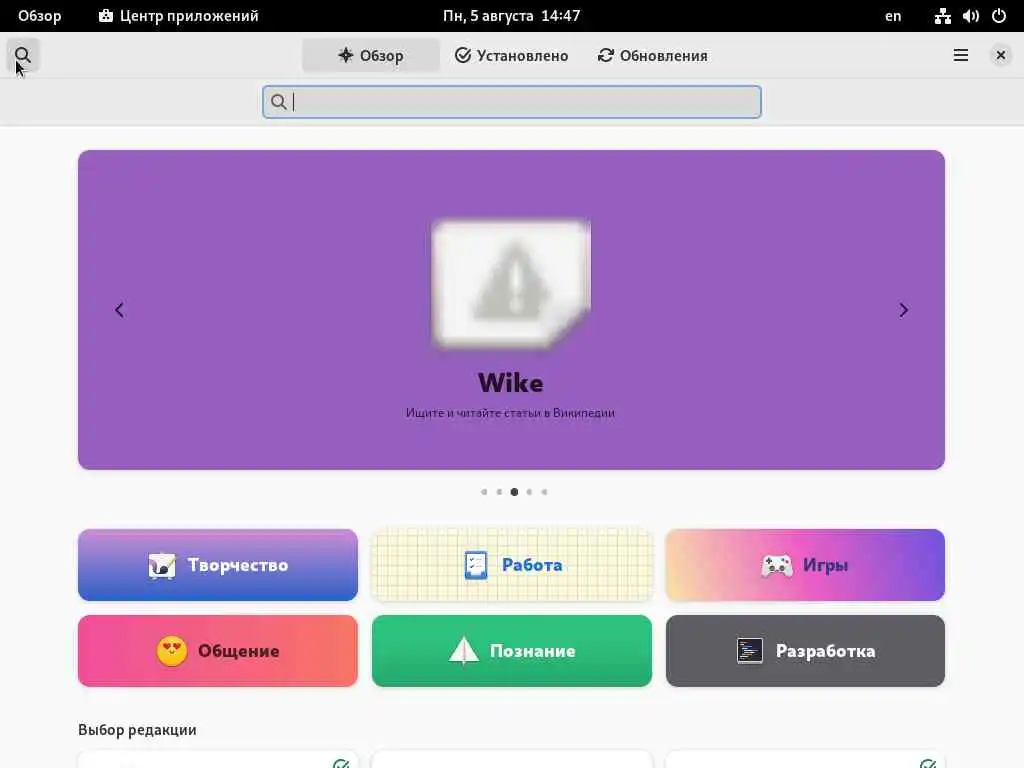Viewport: 1024px width, 768px height.
Task: Open the Центр приложений app menu
Action: click(178, 16)
